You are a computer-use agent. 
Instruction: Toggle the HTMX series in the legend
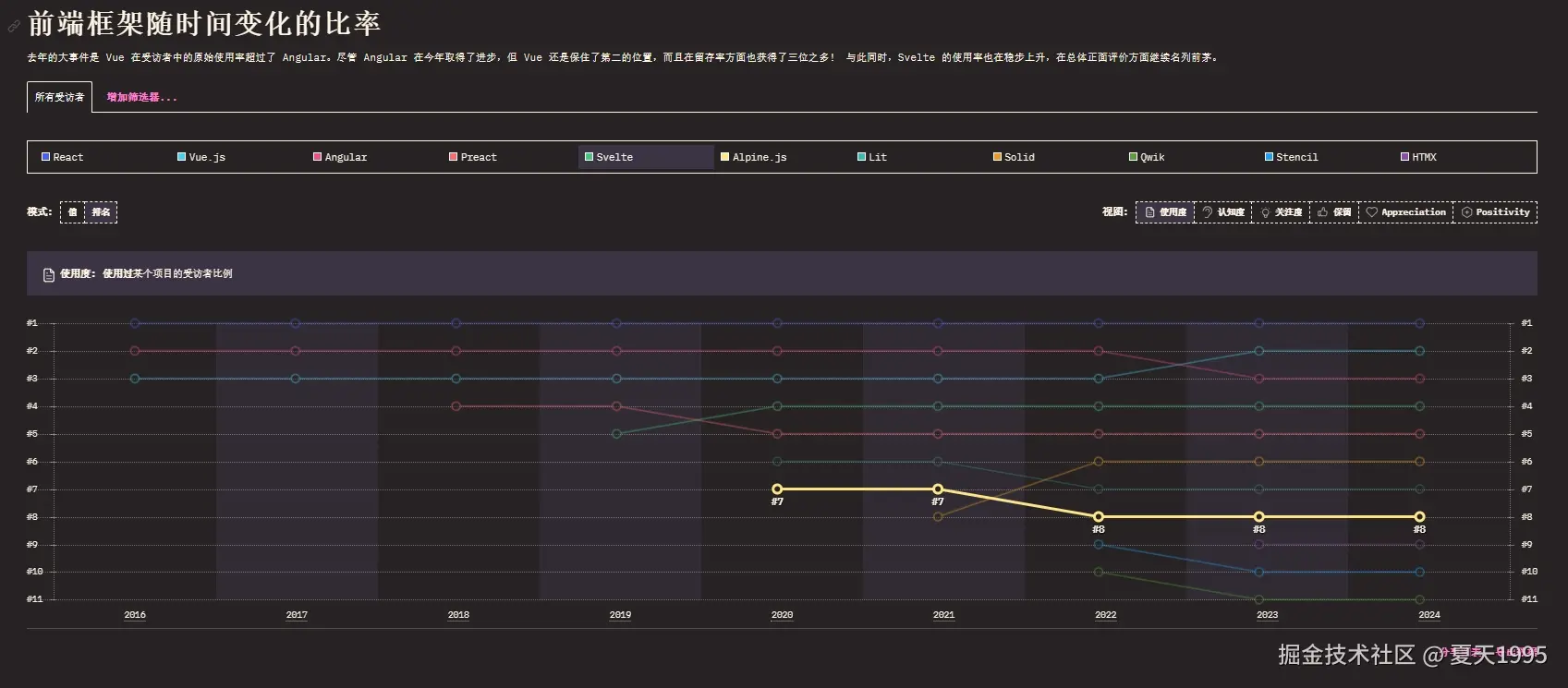1461,157
